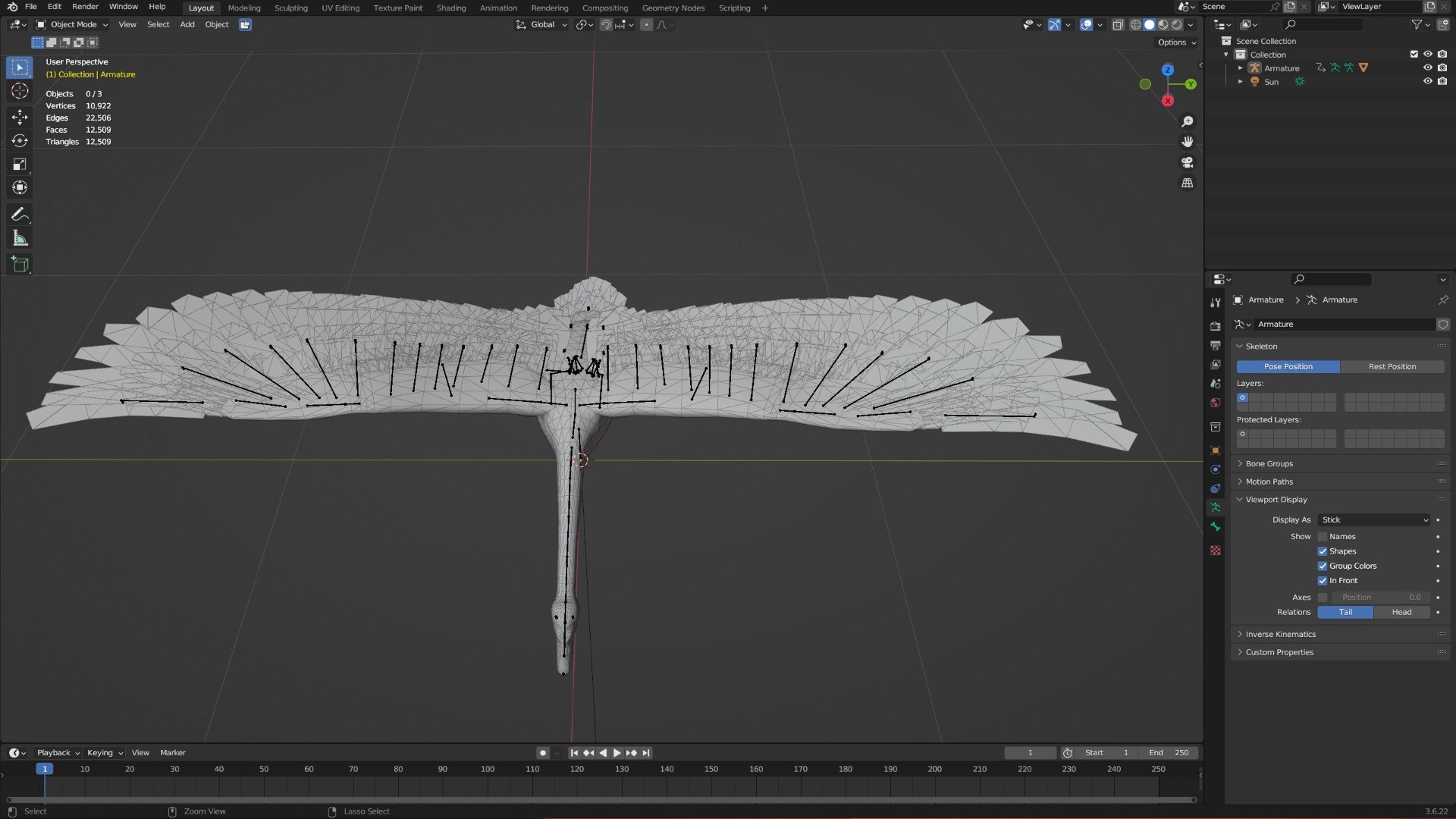Activate the Scale tool
Image resolution: width=1456 pixels, height=819 pixels.
20,164
